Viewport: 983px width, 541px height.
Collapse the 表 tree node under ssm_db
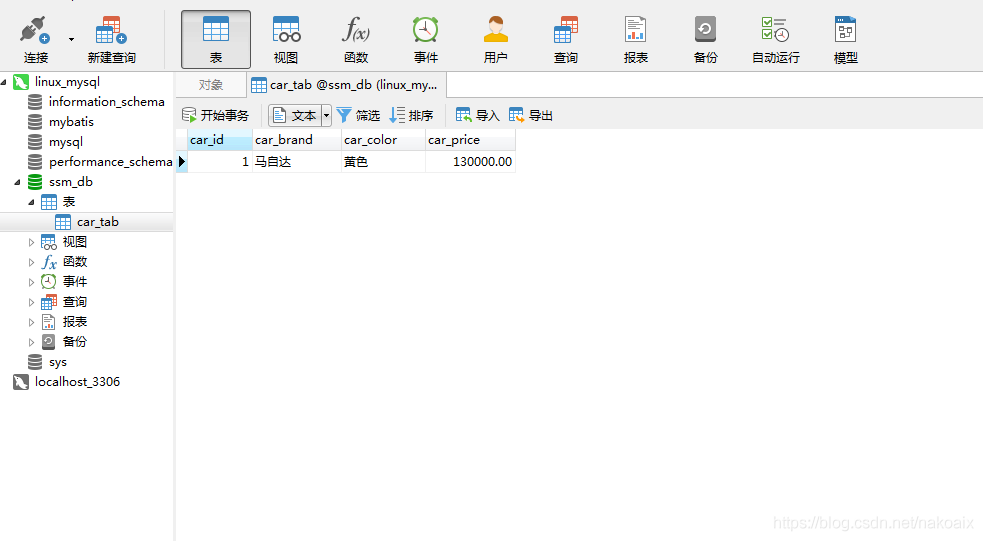point(31,202)
